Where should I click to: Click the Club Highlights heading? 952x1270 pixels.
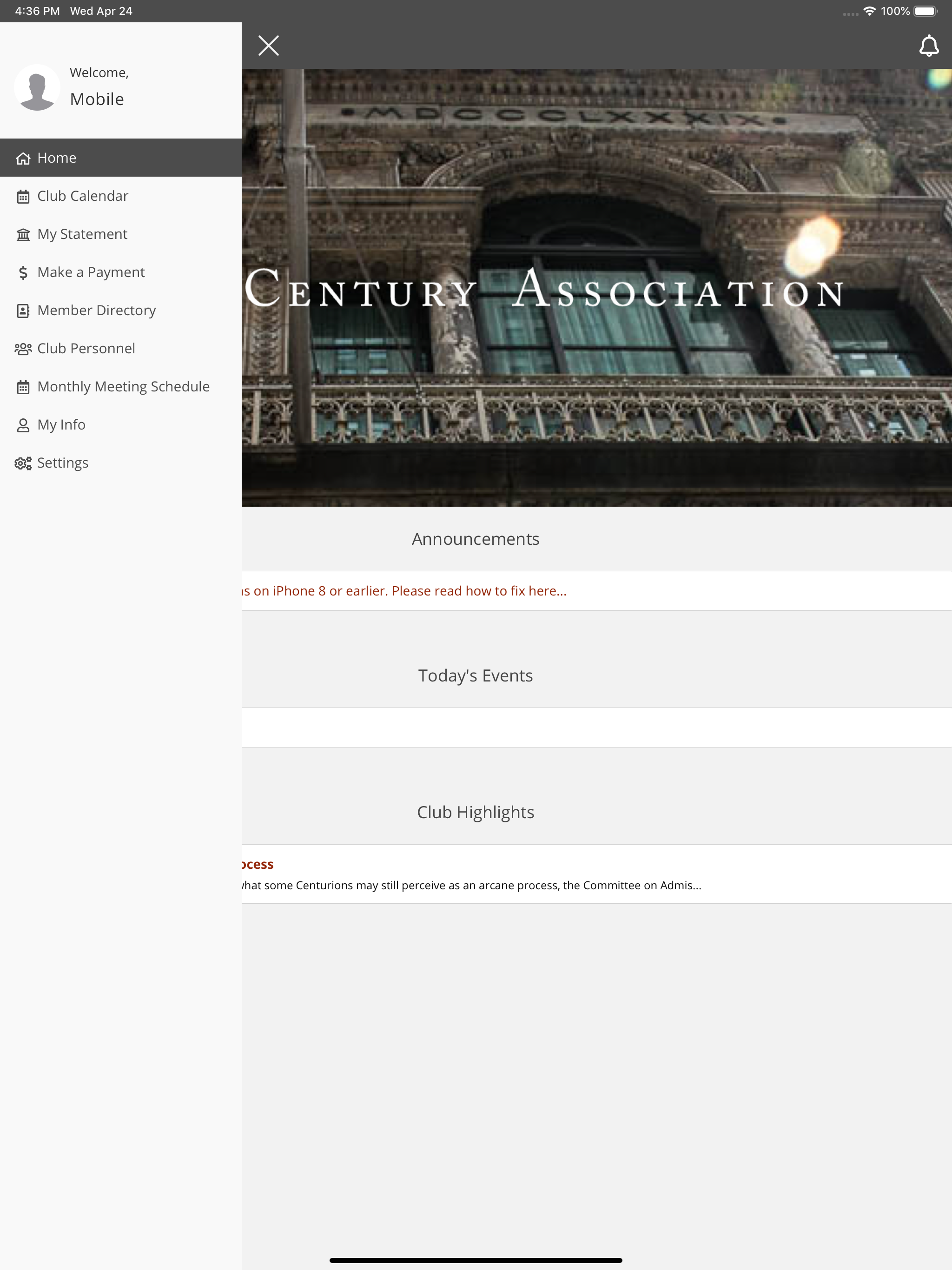476,813
